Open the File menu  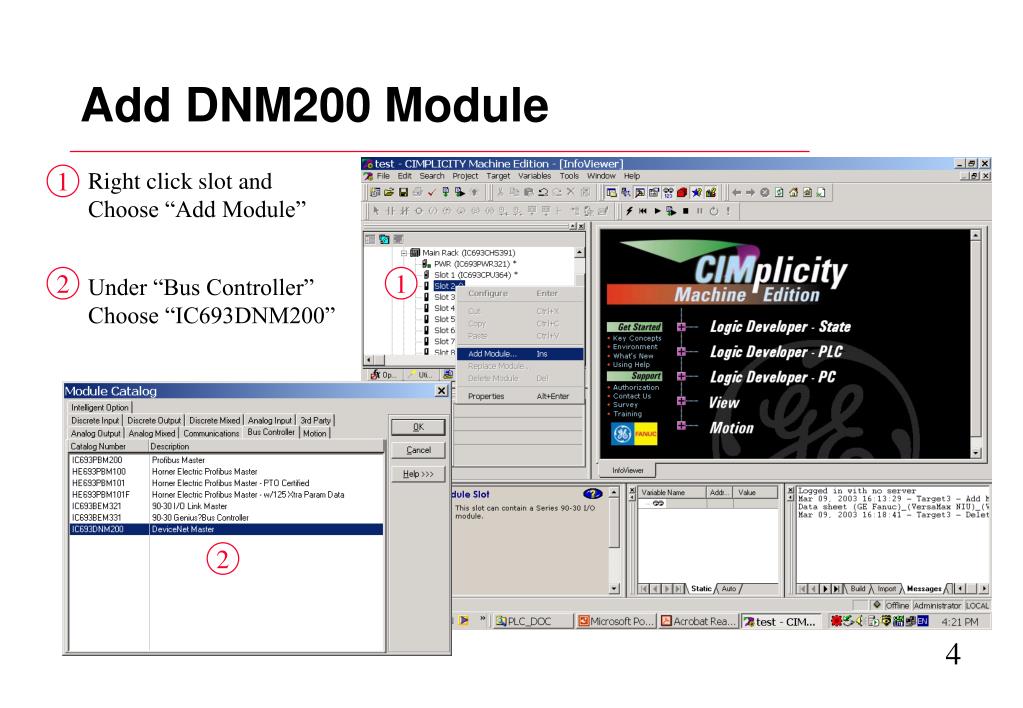click(x=383, y=176)
